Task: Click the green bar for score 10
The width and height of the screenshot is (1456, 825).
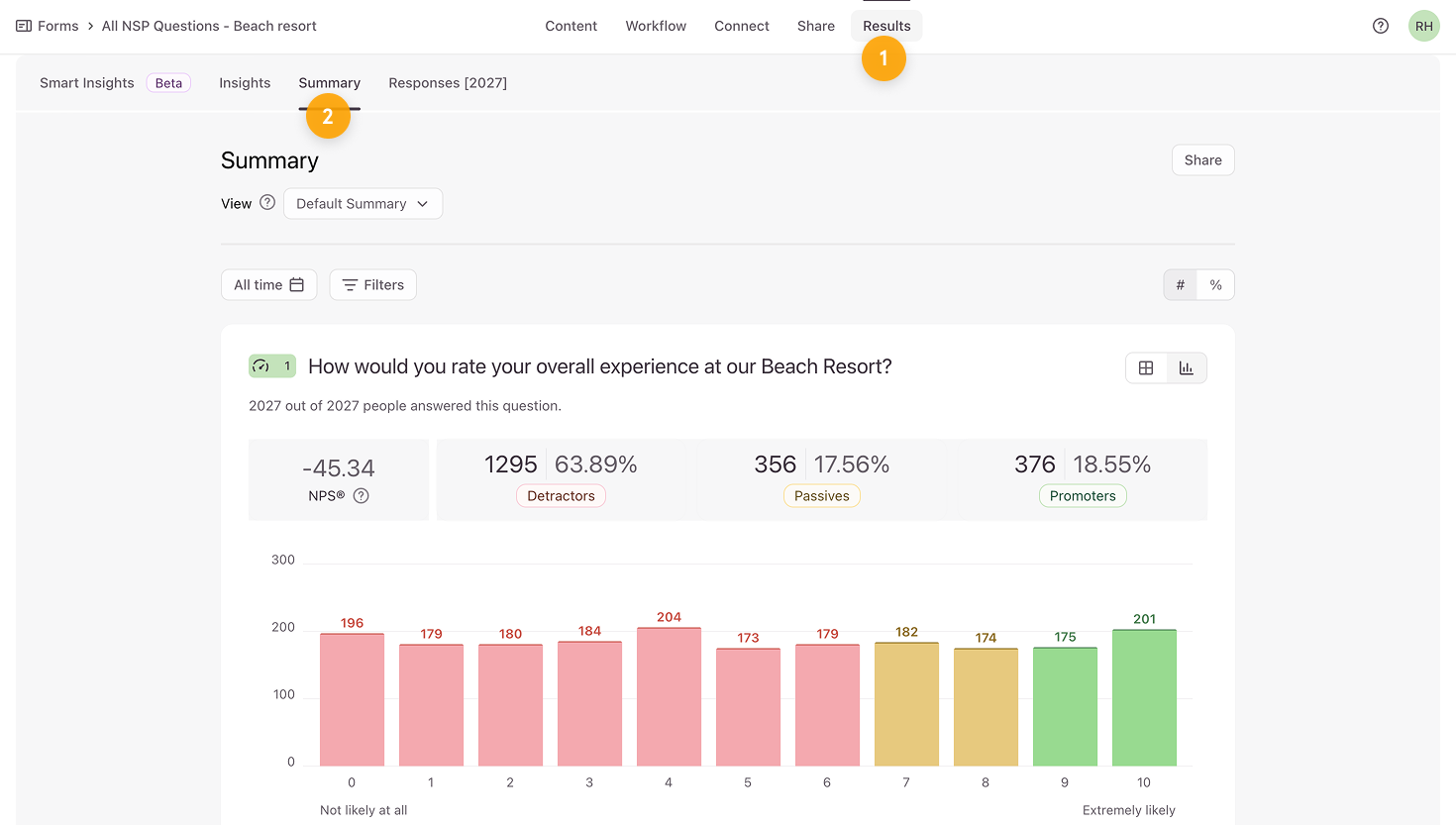Action: tap(1144, 697)
